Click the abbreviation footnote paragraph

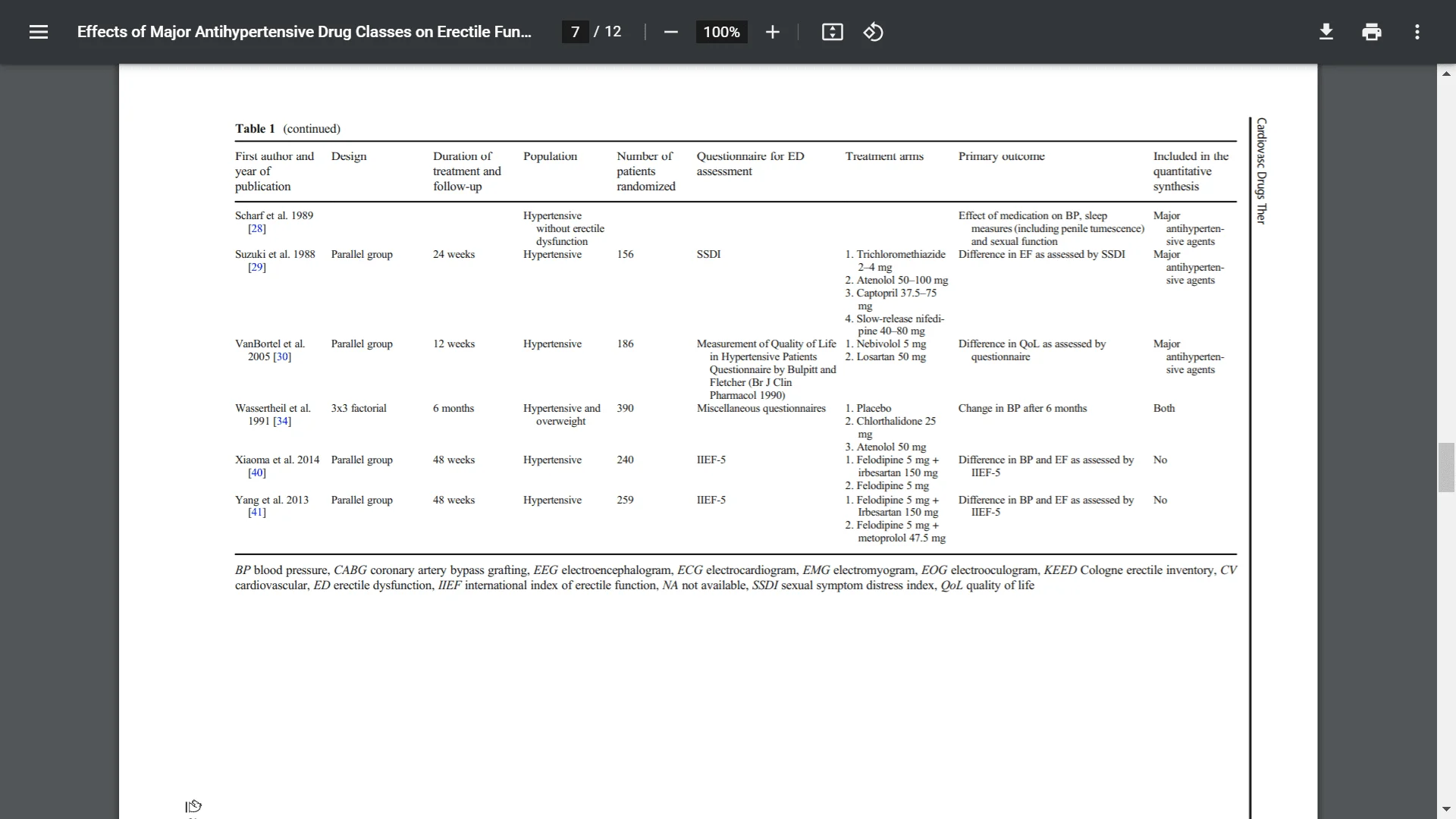tap(736, 578)
